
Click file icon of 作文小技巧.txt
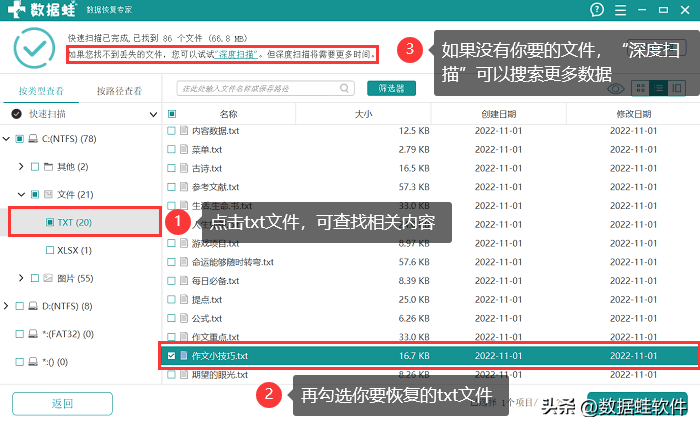(183, 356)
